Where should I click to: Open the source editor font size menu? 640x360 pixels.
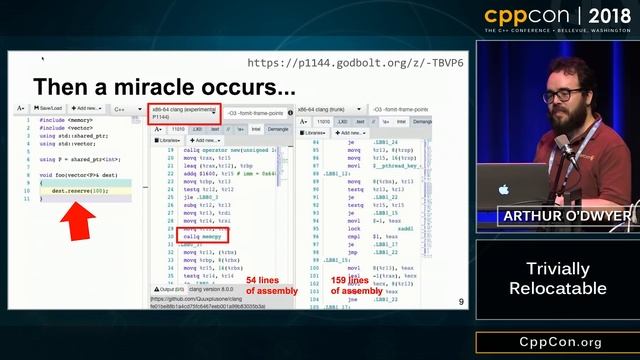21,109
